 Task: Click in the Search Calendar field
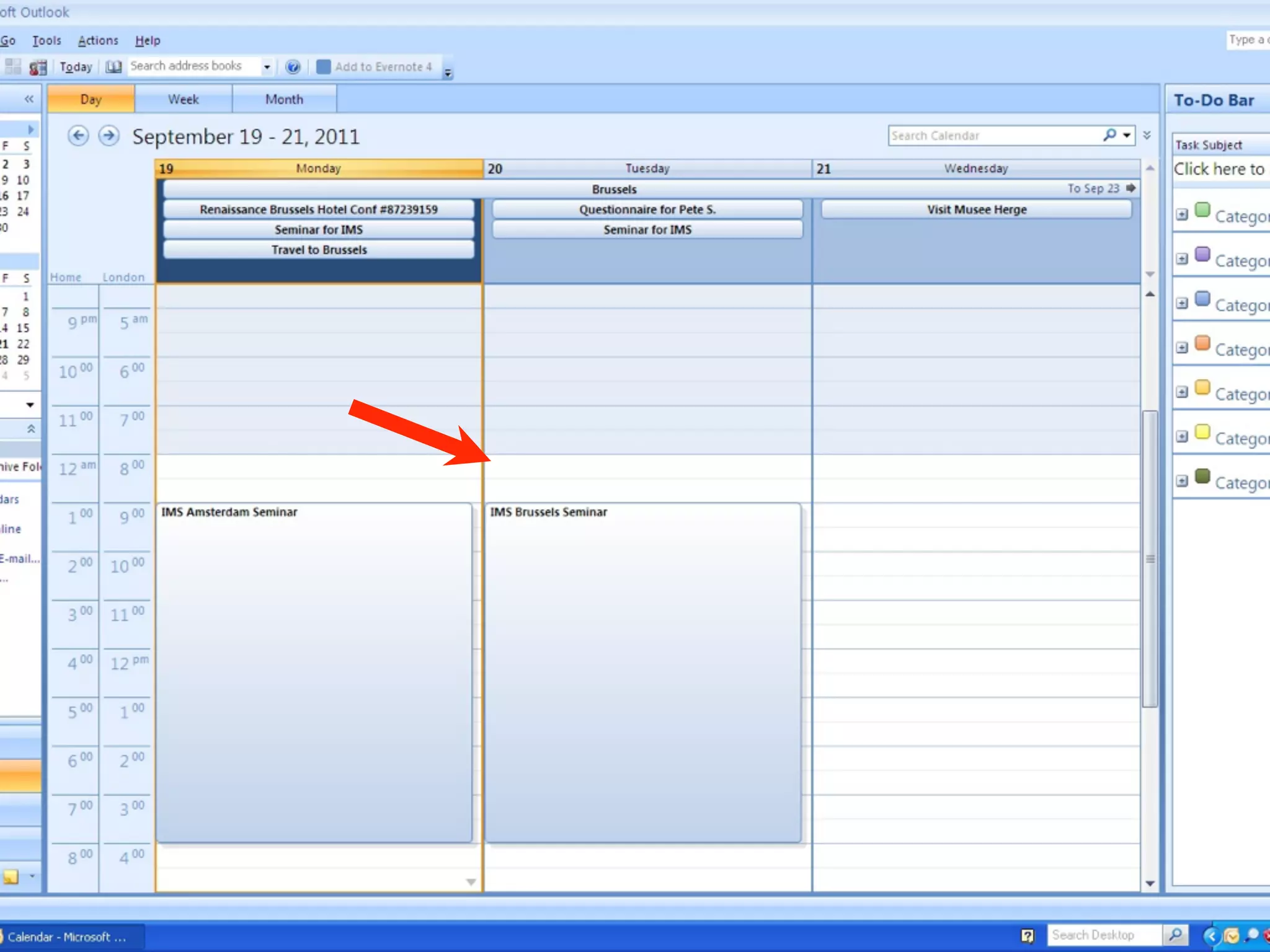[992, 136]
